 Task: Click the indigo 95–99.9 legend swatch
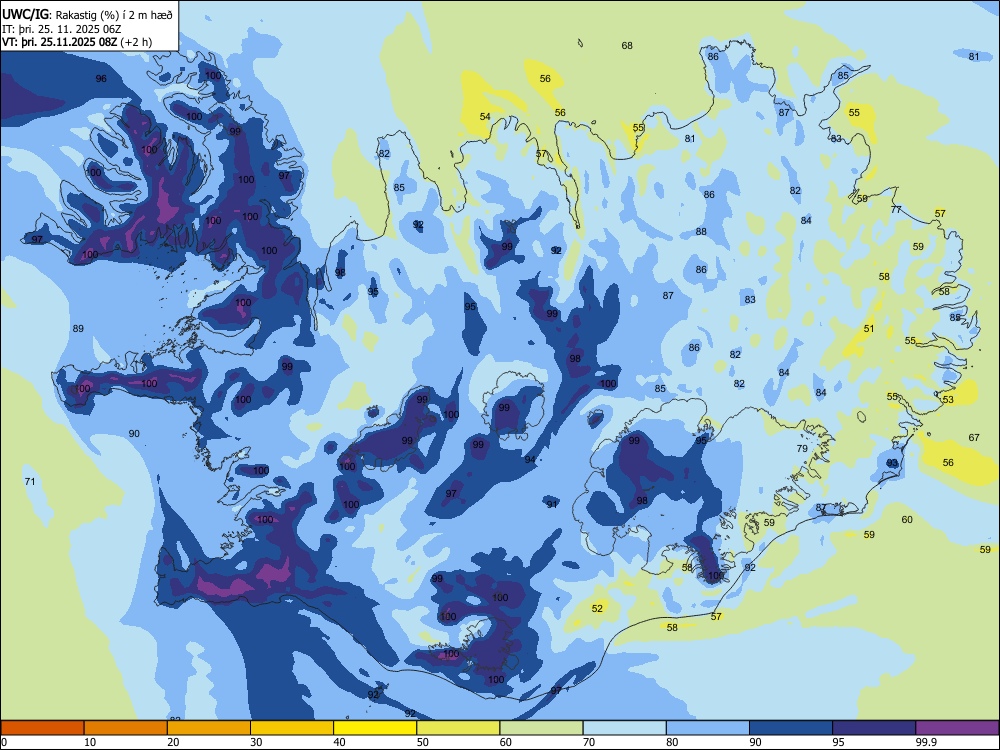pyautogui.click(x=874, y=728)
